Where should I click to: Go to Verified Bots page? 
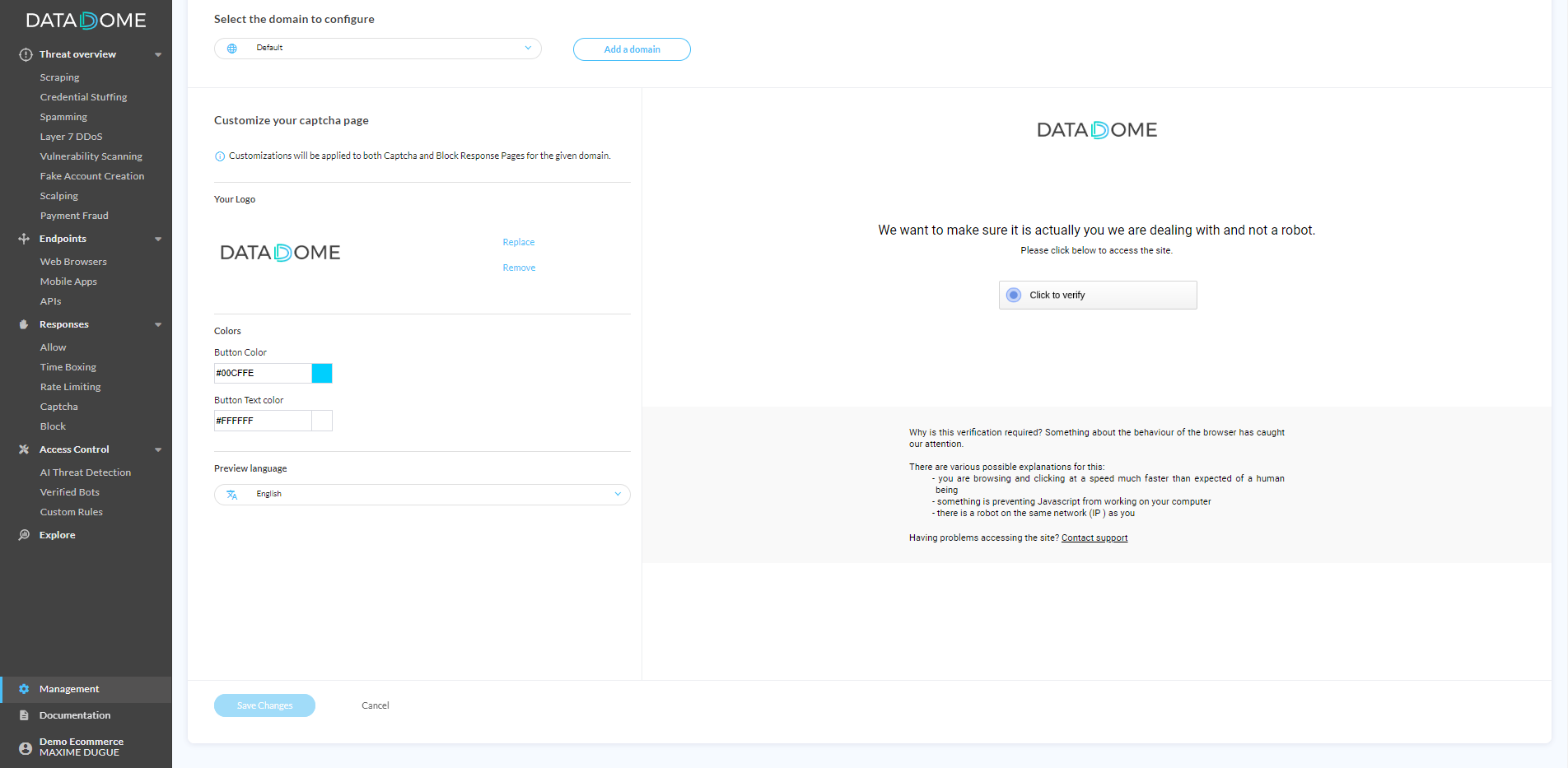(70, 492)
